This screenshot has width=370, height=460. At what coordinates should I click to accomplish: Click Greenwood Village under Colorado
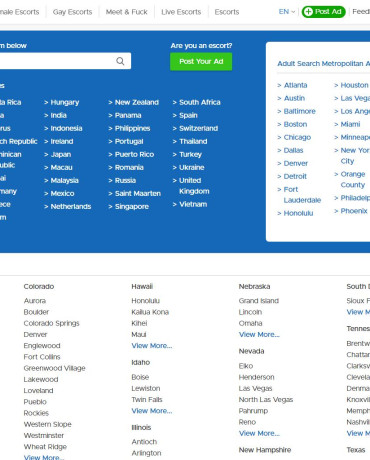(x=54, y=368)
